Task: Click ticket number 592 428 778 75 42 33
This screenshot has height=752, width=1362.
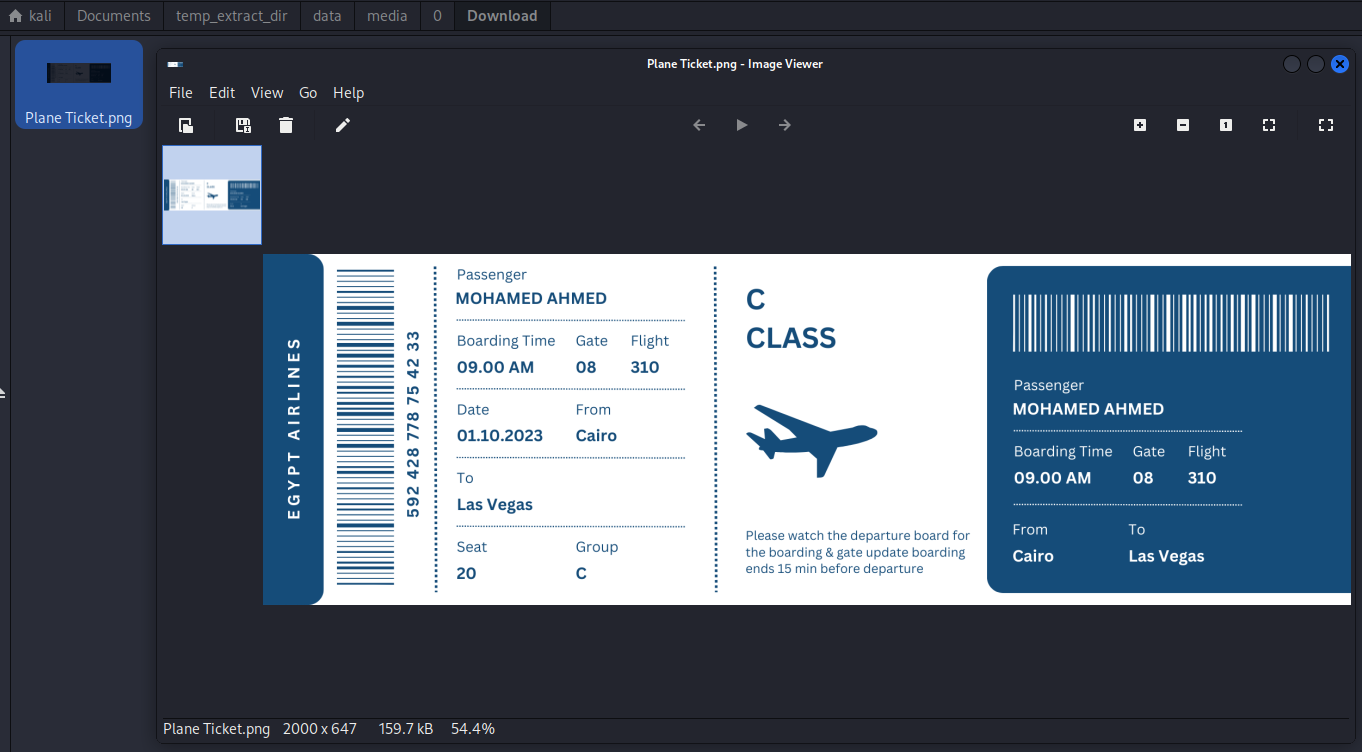Action: (x=413, y=424)
